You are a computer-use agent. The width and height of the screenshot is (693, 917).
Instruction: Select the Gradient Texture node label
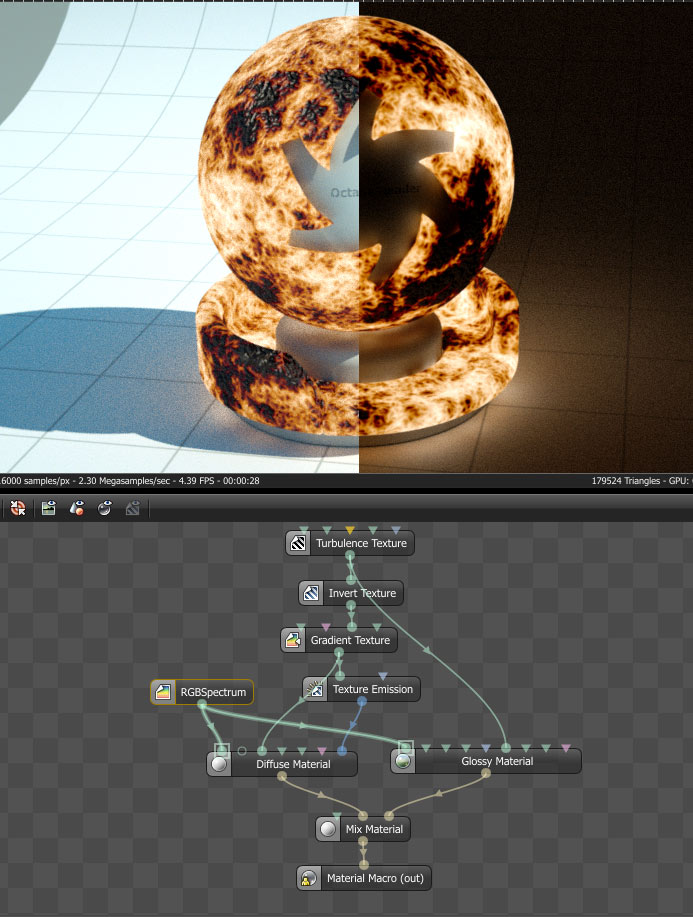click(350, 640)
